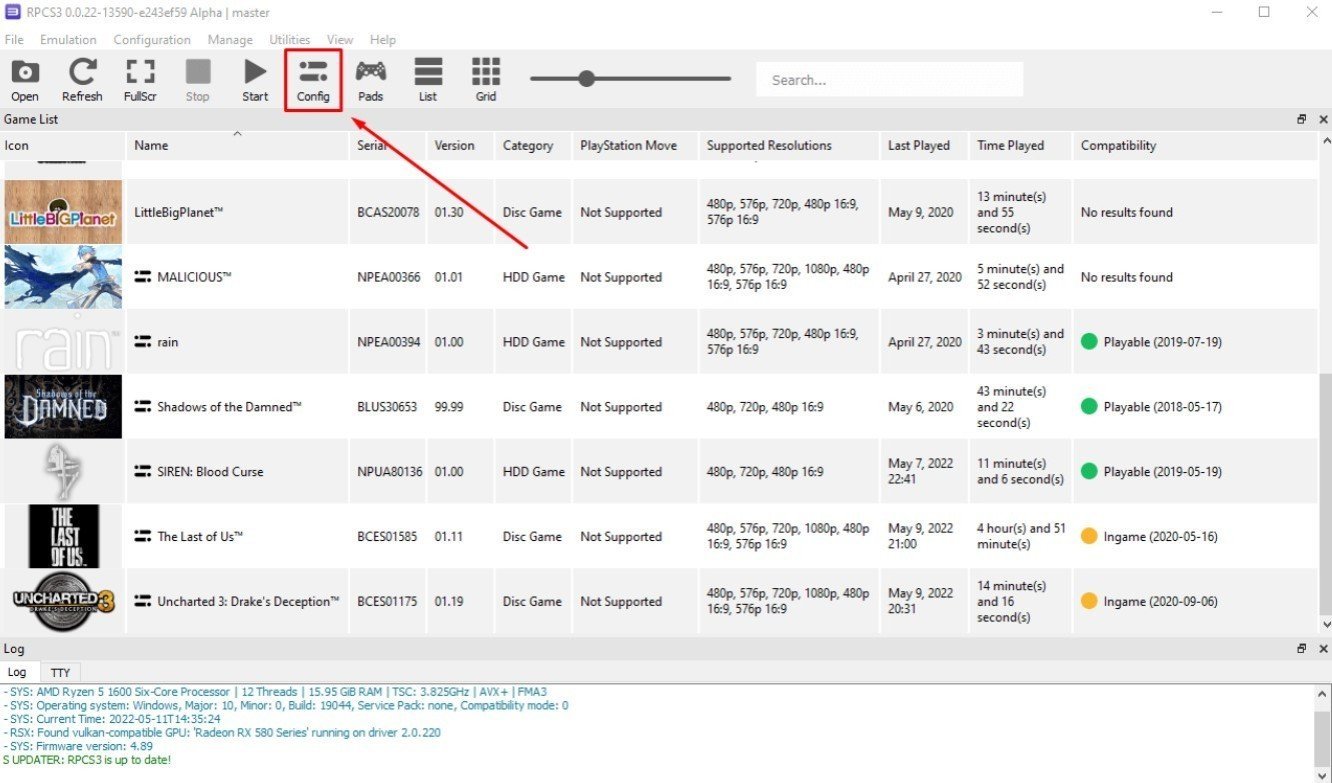Click config icon beside SIREN: Blood Curse
Viewport: 1332px width, 783px height.
(143, 472)
